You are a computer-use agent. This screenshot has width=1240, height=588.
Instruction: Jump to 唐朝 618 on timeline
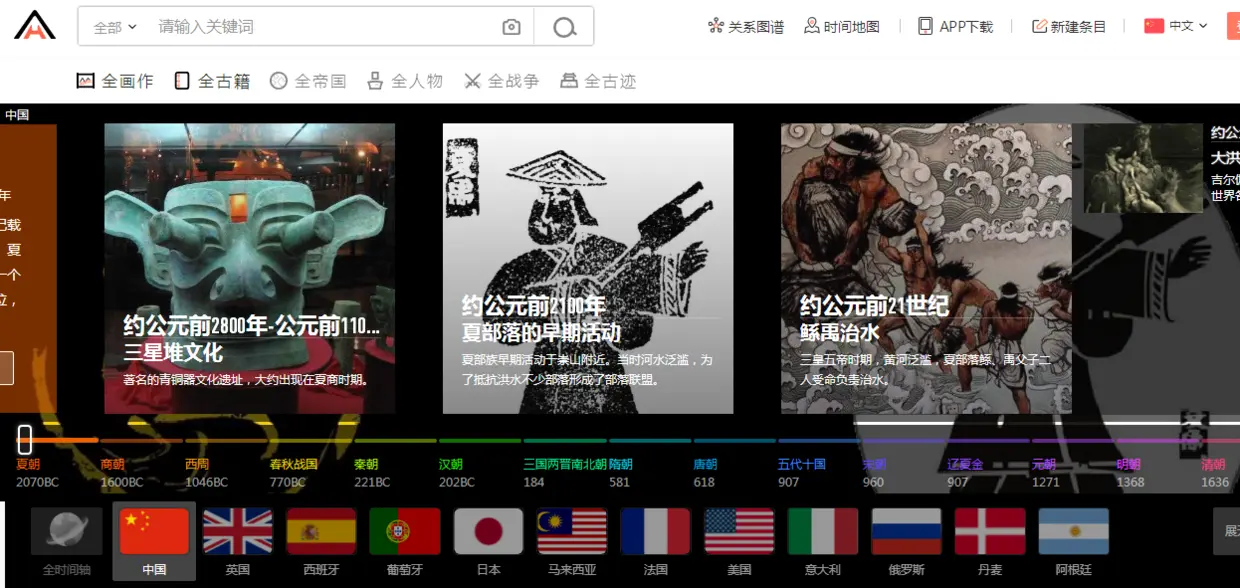pyautogui.click(x=705, y=473)
